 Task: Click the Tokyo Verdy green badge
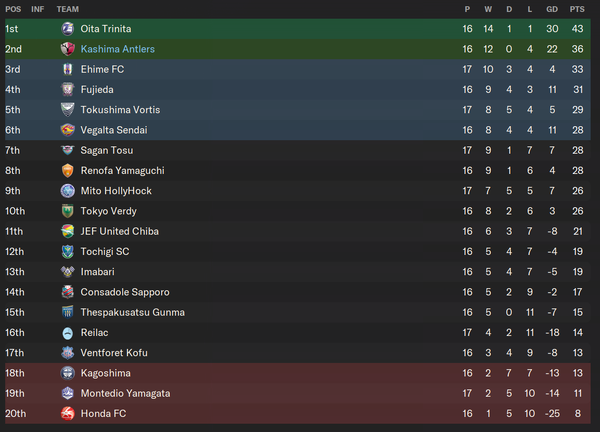pyautogui.click(x=68, y=211)
